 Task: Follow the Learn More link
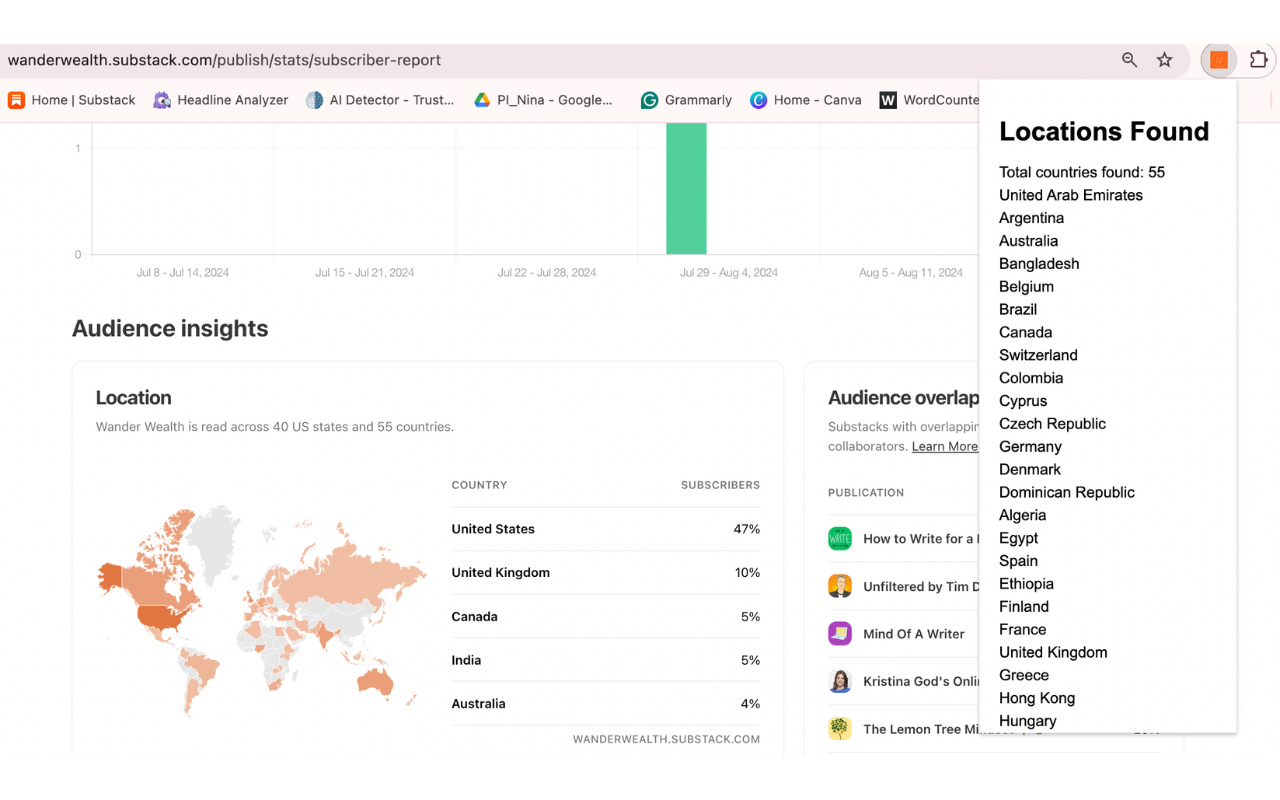(945, 446)
